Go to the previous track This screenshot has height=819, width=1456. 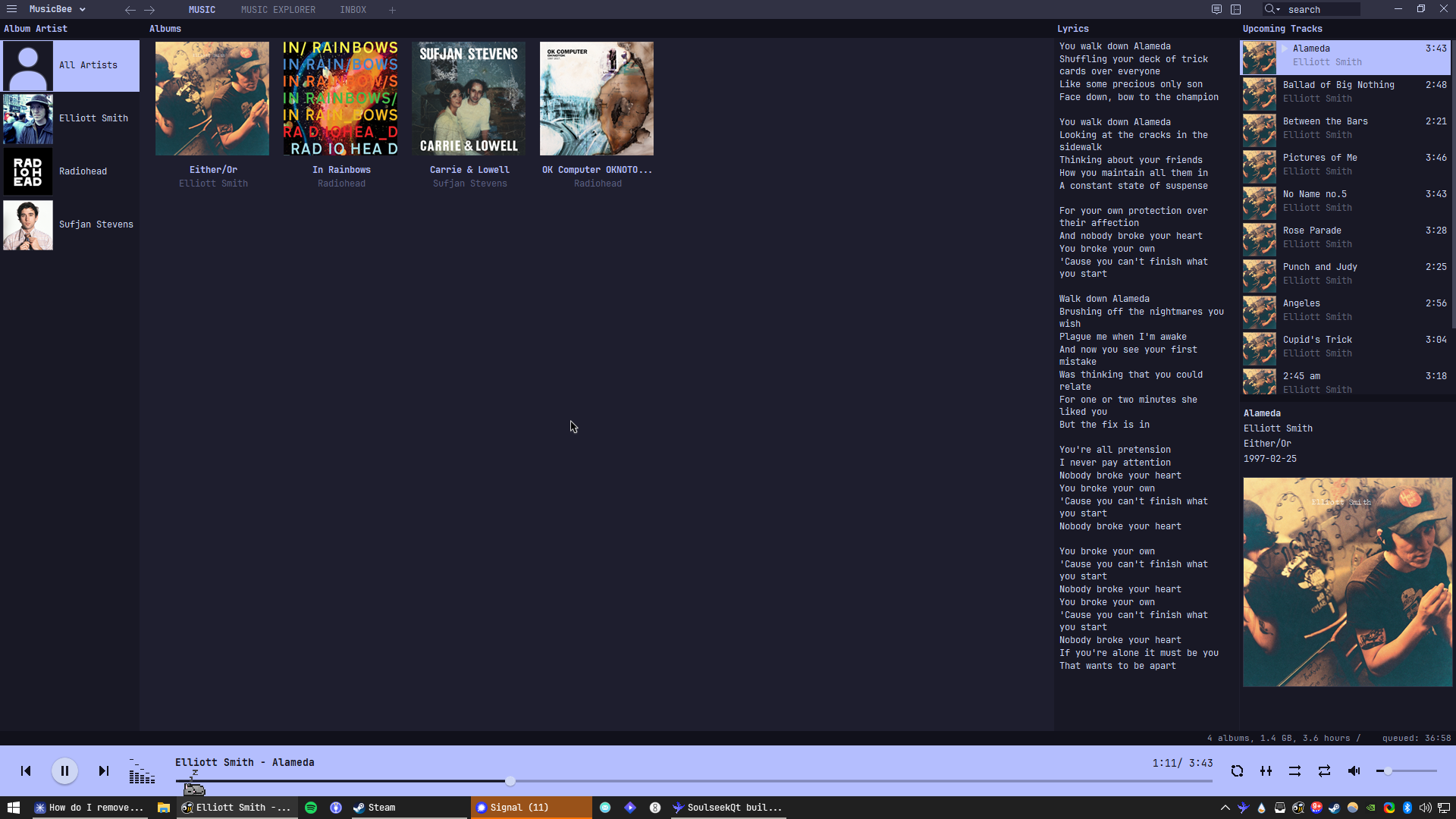click(26, 771)
